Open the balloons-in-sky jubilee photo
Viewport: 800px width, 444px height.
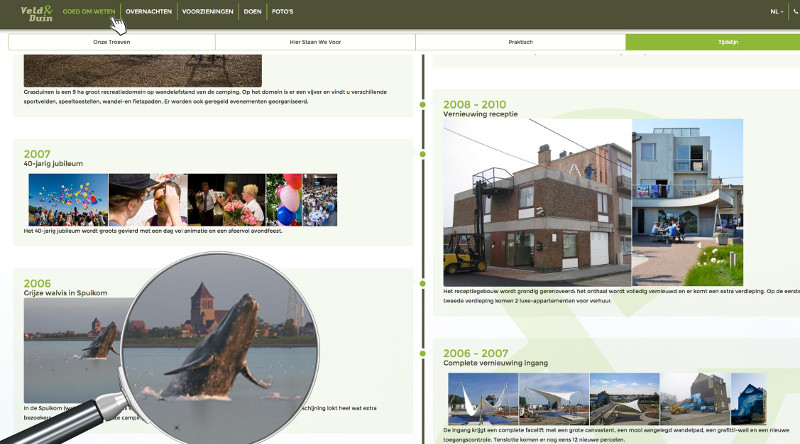(x=68, y=200)
